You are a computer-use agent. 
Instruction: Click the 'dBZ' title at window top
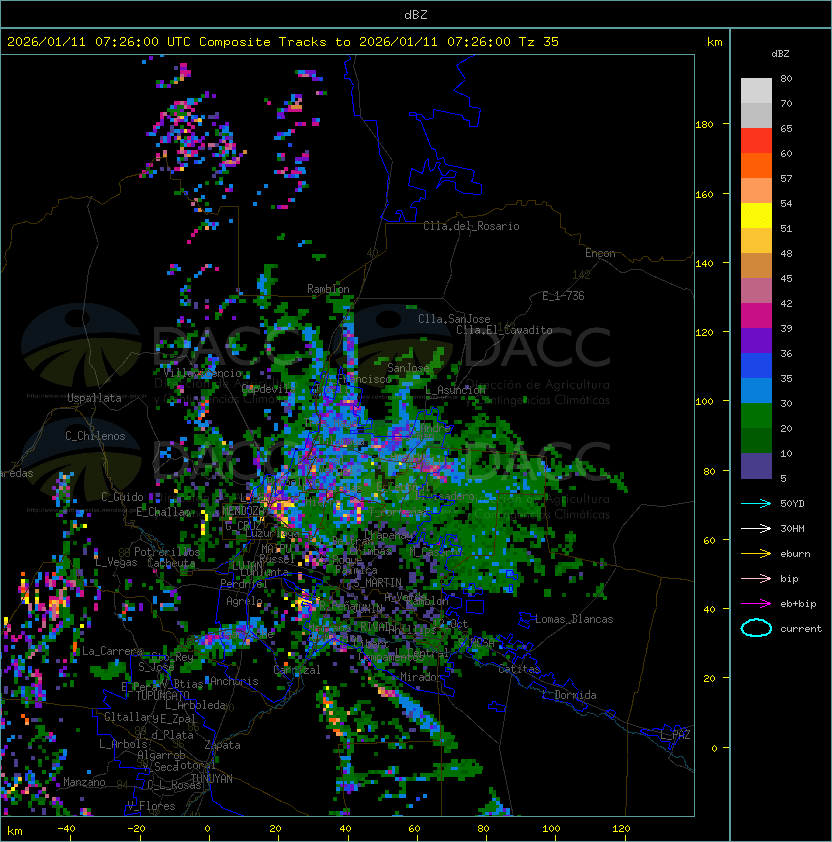point(416,15)
